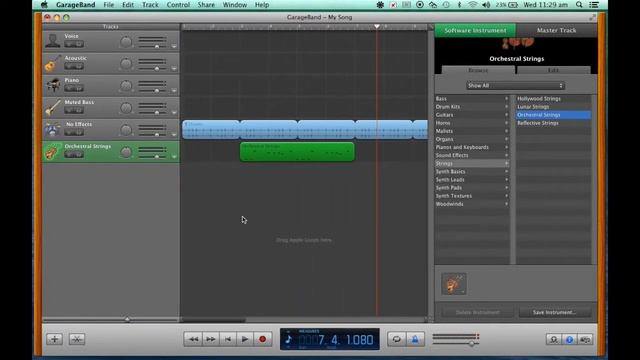The width and height of the screenshot is (640, 360).
Task: Click the Piano track icon
Action: click(x=53, y=85)
